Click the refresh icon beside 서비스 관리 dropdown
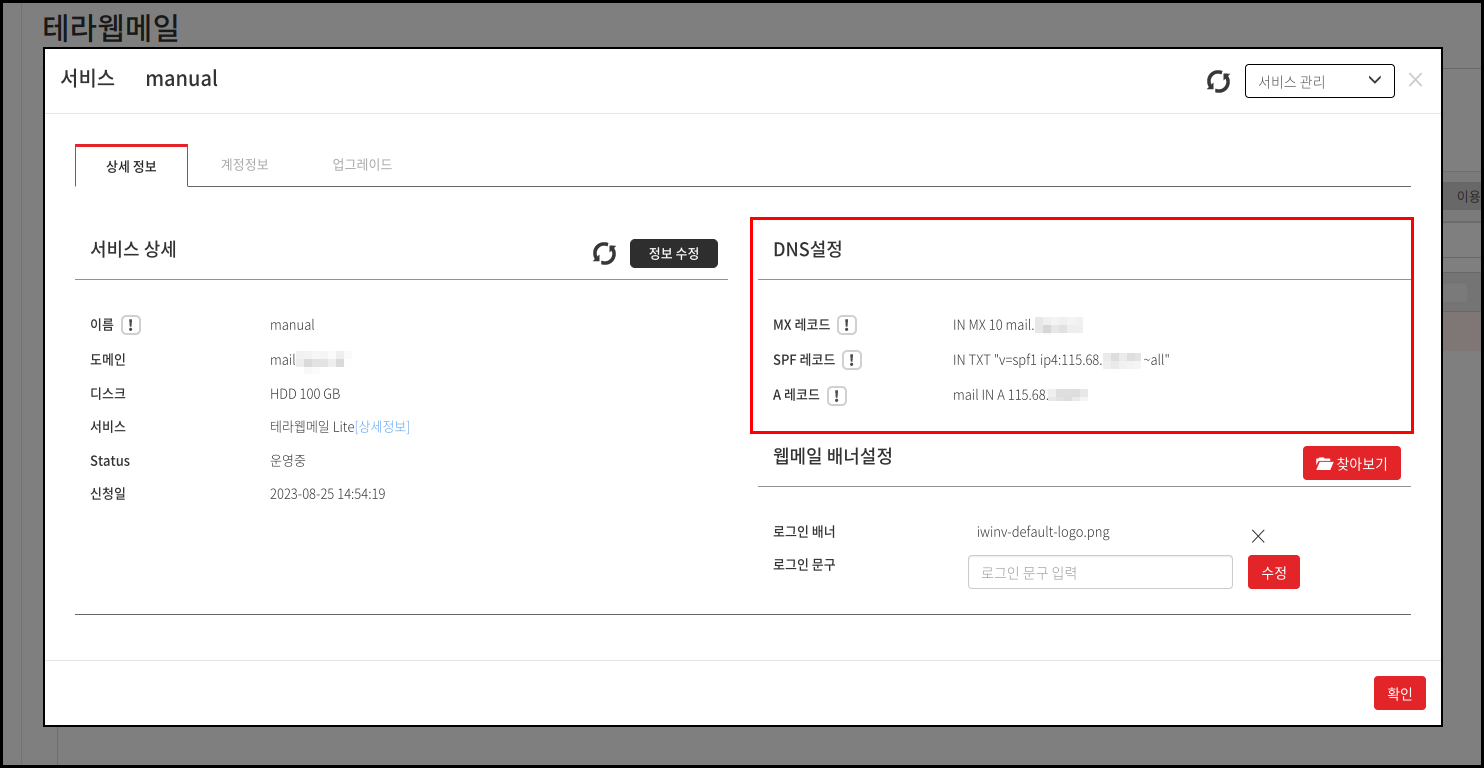Image resolution: width=1484 pixels, height=768 pixels. point(1218,81)
